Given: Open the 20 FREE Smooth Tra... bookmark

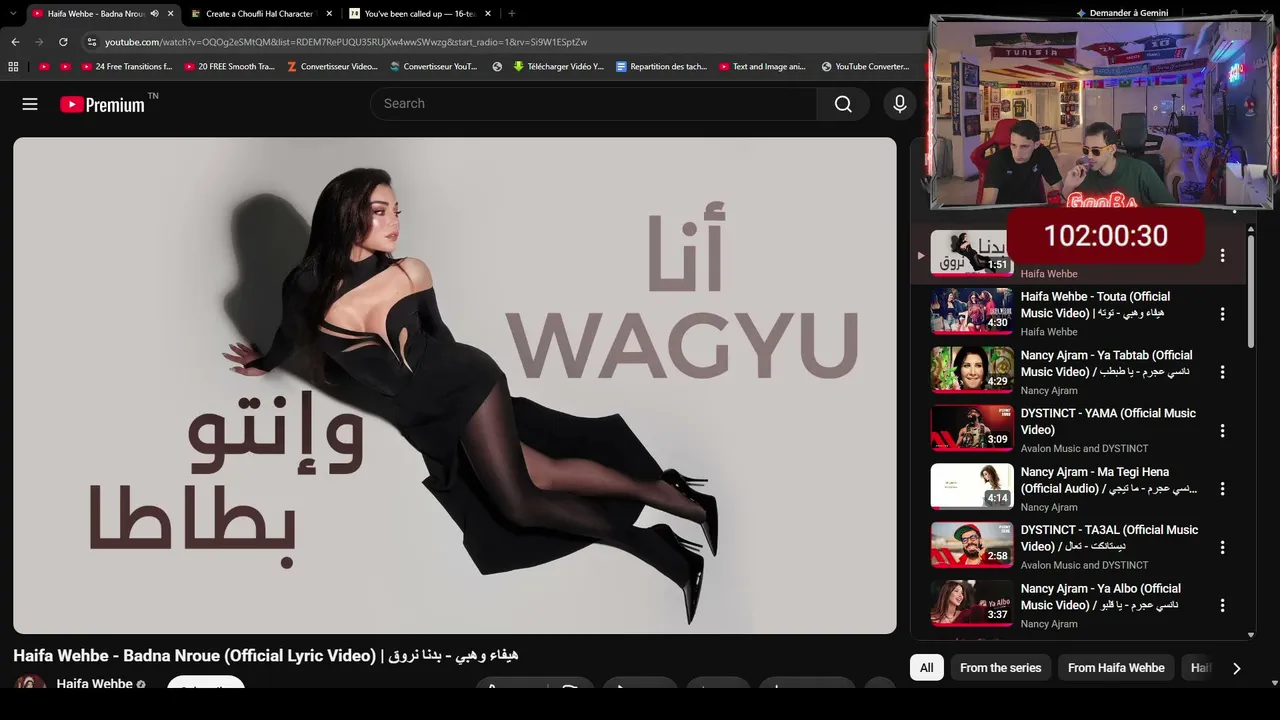Looking at the screenshot, I should pos(228,67).
